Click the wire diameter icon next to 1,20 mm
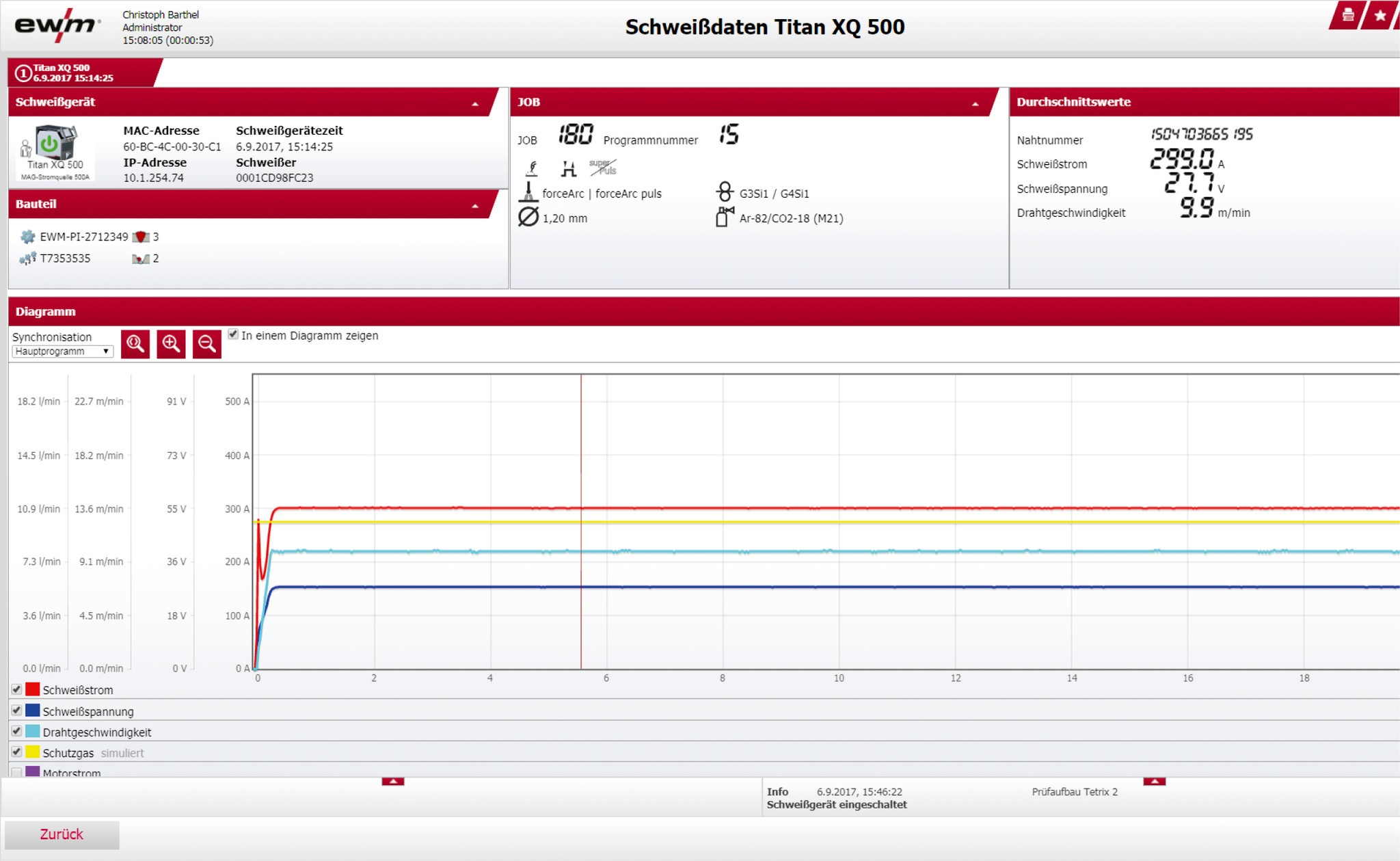 pos(528,217)
